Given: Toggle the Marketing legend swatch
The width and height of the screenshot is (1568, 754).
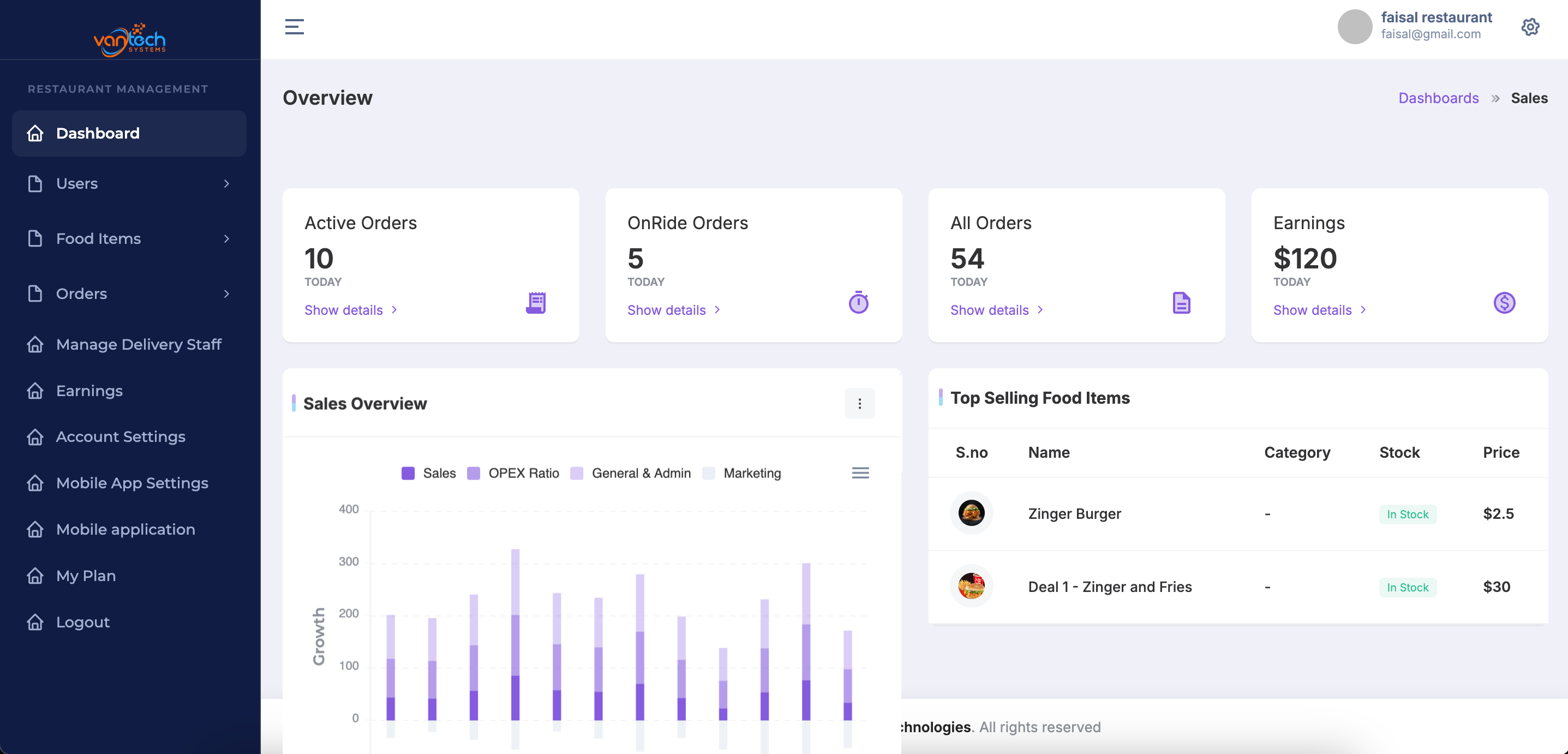Looking at the screenshot, I should click(x=709, y=473).
